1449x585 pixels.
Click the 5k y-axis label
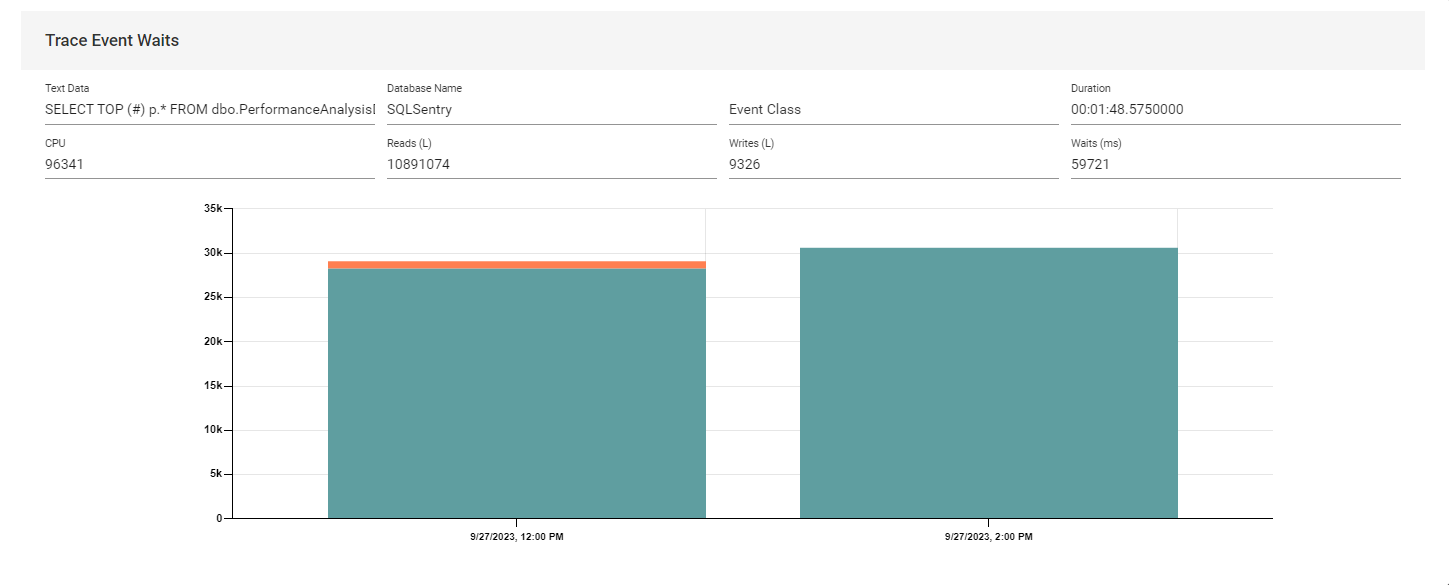215,474
